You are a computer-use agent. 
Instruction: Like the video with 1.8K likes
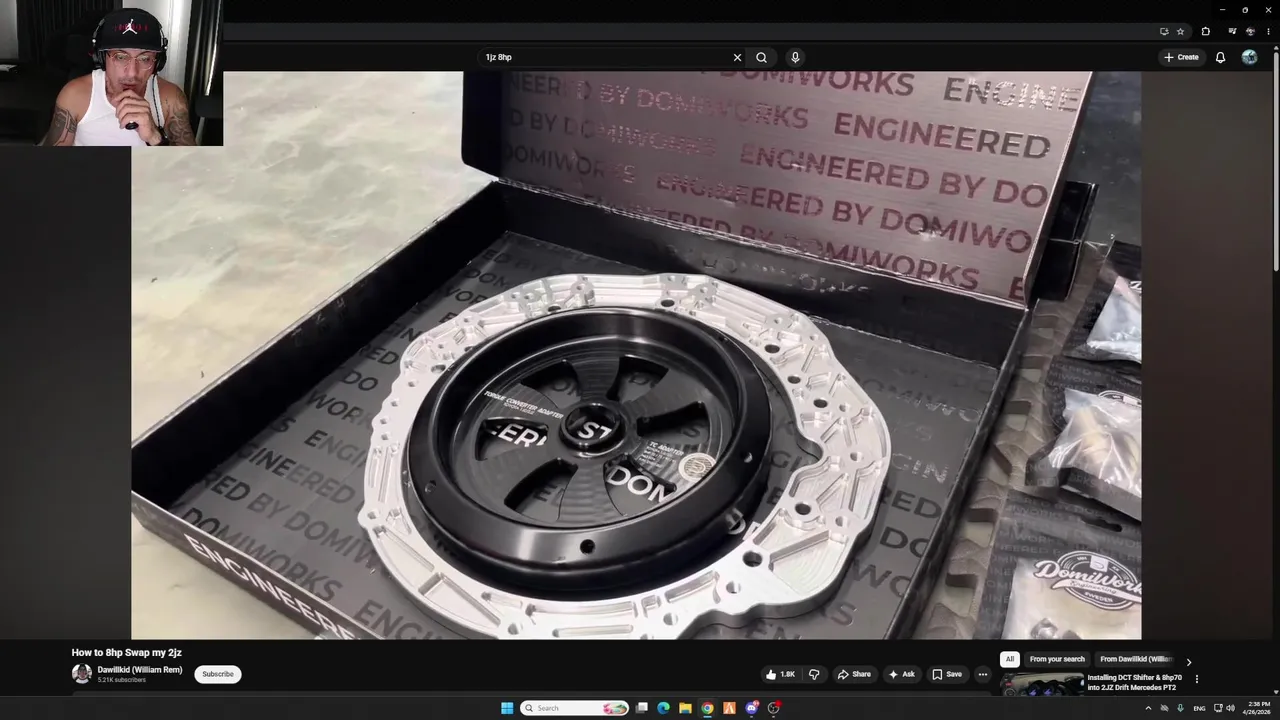pyautogui.click(x=780, y=674)
